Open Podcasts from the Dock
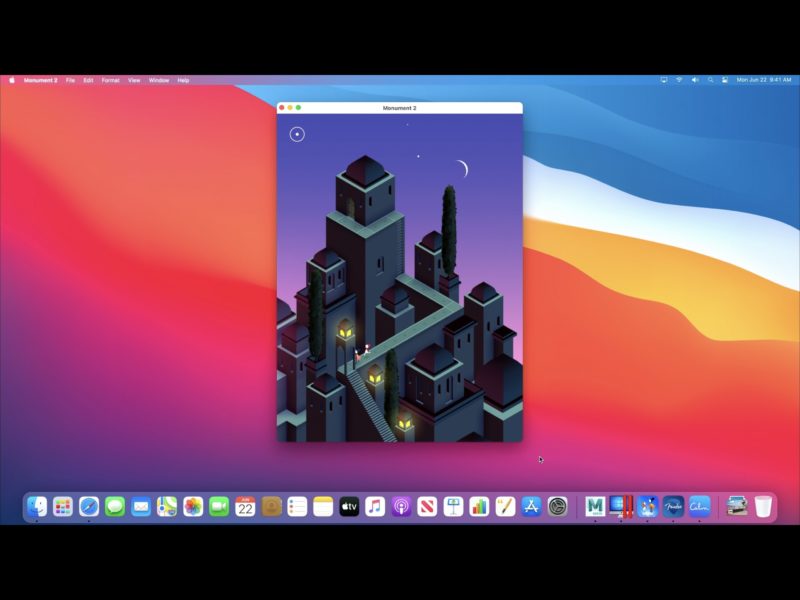 coord(401,507)
